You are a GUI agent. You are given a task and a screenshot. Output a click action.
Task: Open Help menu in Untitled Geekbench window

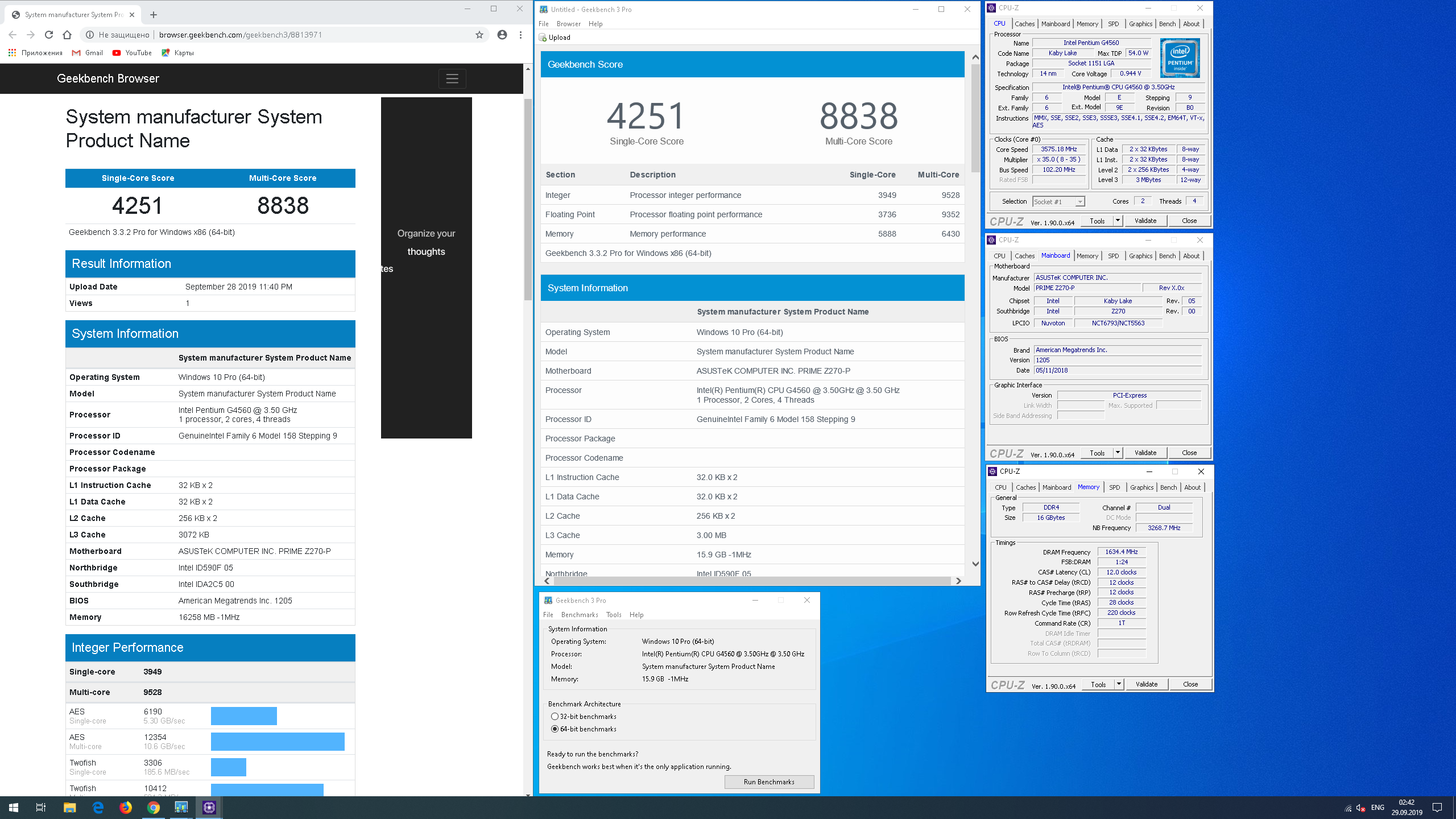(x=595, y=24)
